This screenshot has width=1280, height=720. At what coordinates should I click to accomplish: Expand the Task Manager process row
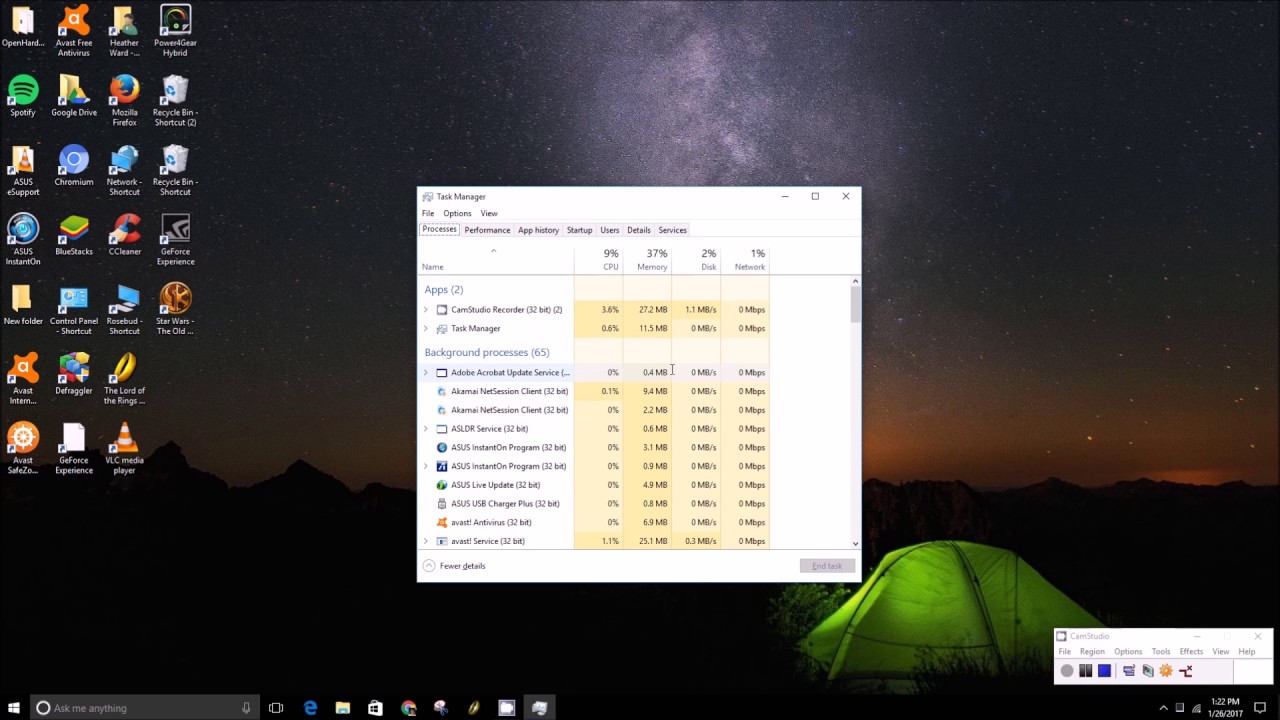[x=426, y=329]
